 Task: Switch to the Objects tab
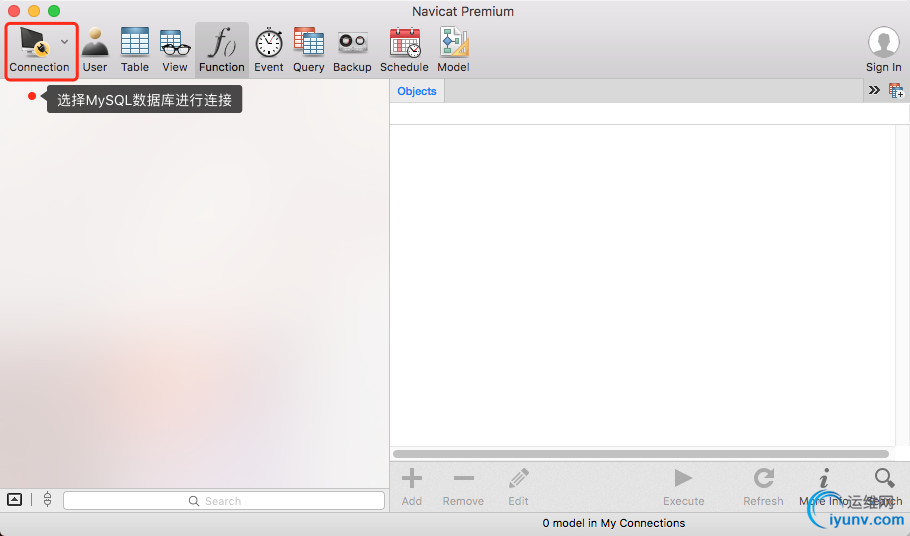[x=417, y=91]
